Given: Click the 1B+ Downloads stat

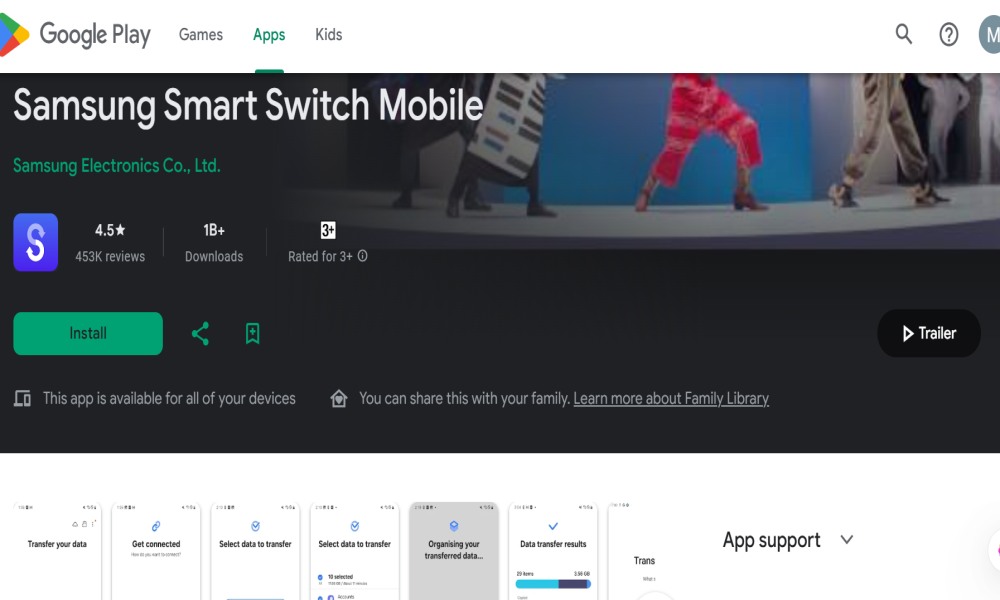Looking at the screenshot, I should point(214,243).
